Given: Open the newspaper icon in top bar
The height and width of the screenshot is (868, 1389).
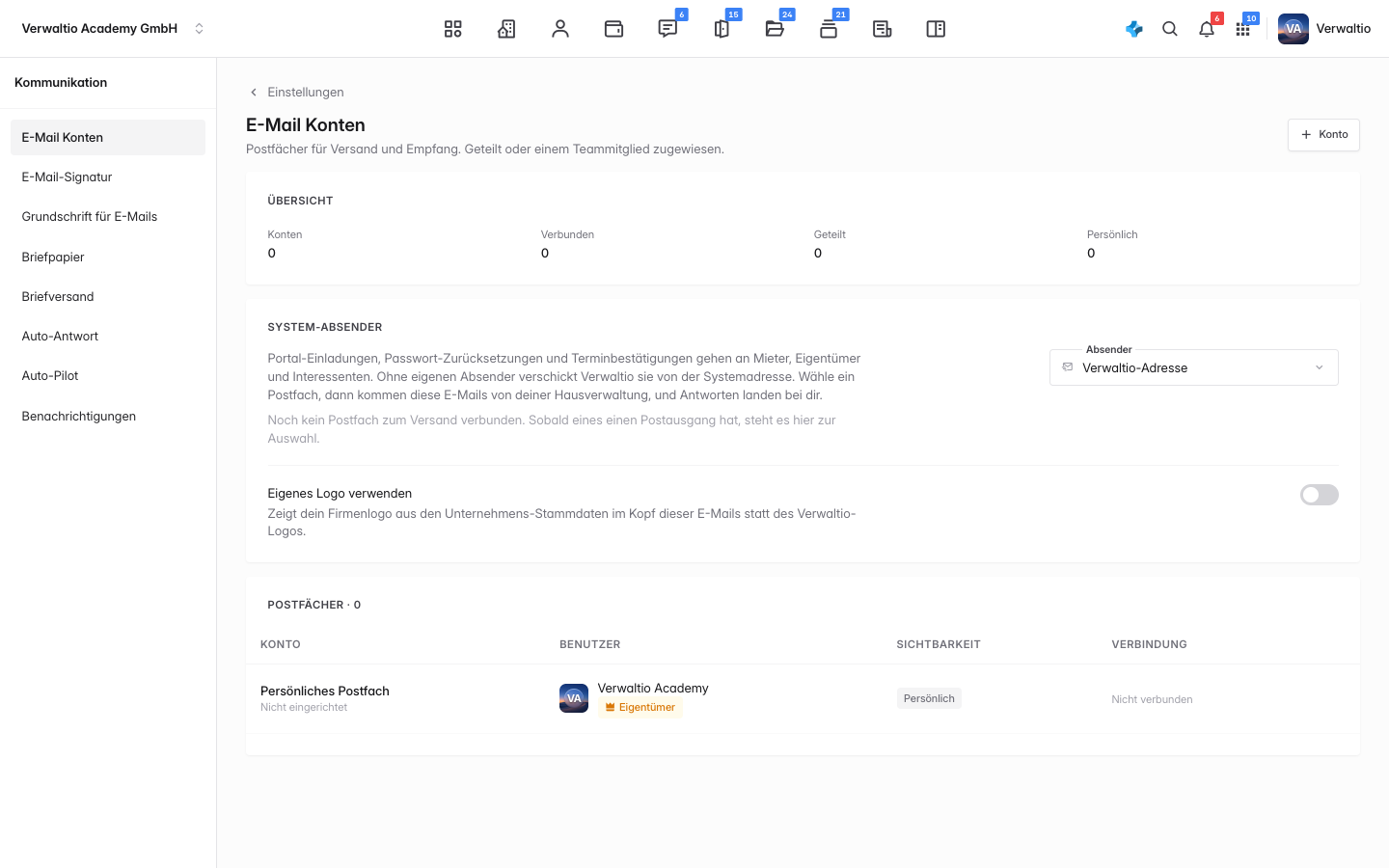Looking at the screenshot, I should pyautogui.click(x=882, y=29).
